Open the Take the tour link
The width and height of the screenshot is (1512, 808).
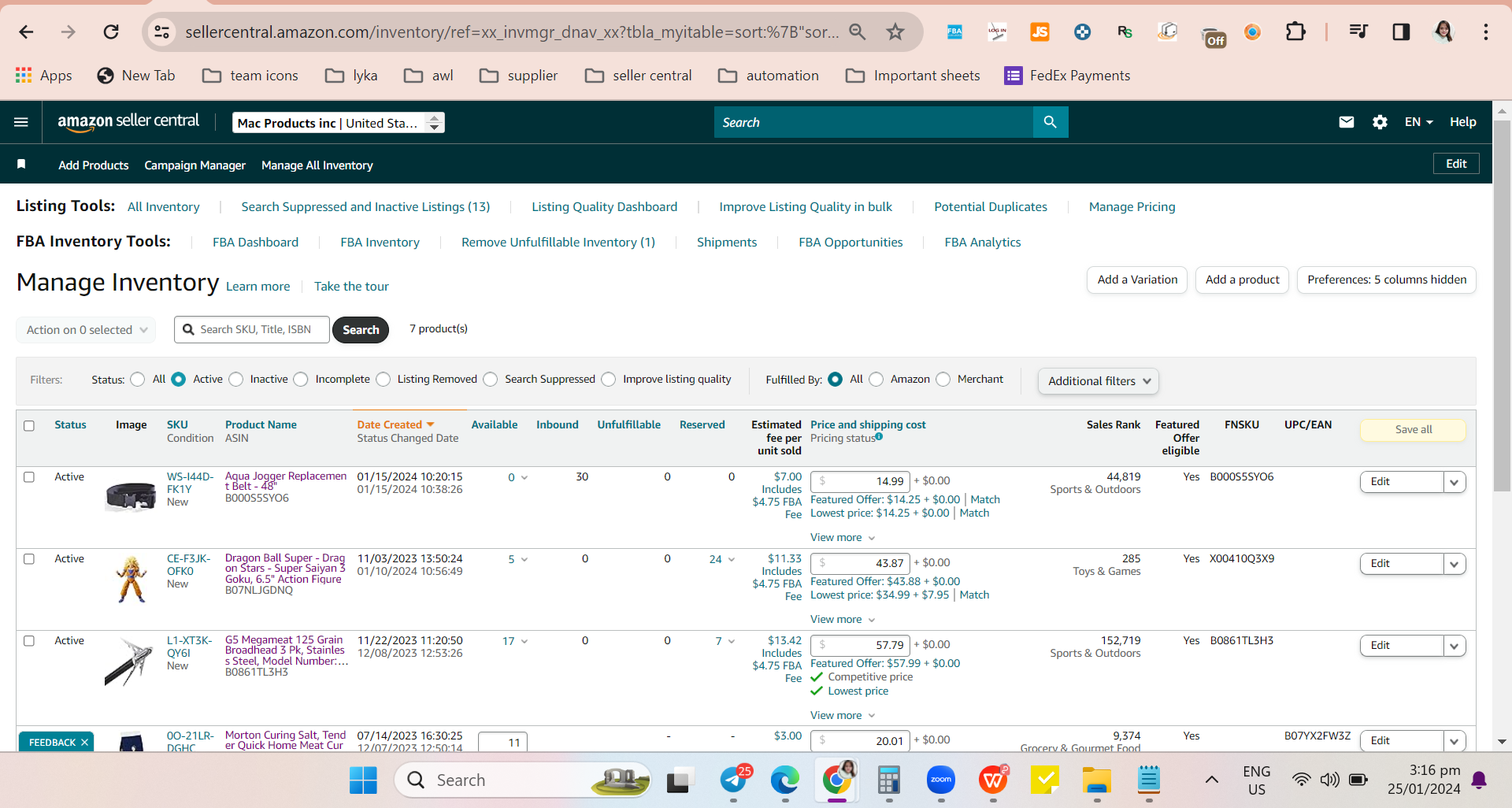pos(351,287)
